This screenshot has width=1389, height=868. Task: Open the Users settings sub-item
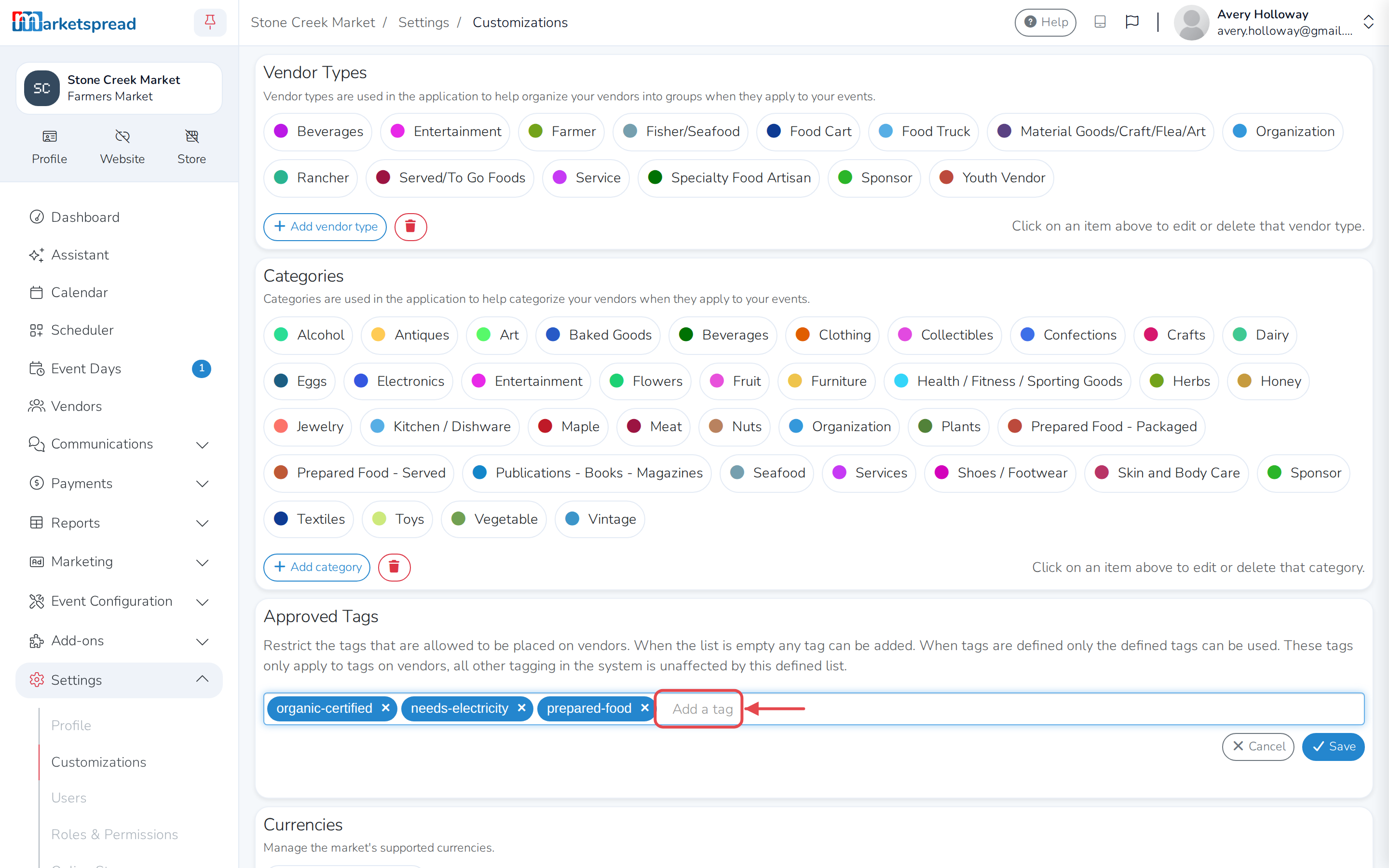pyautogui.click(x=69, y=798)
